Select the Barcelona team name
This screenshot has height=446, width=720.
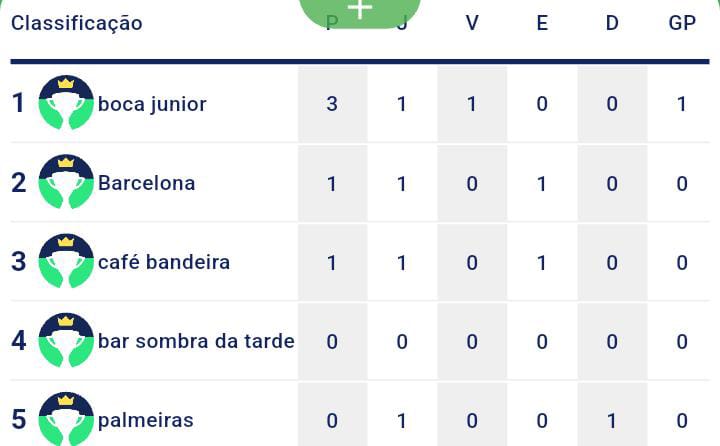tap(146, 183)
